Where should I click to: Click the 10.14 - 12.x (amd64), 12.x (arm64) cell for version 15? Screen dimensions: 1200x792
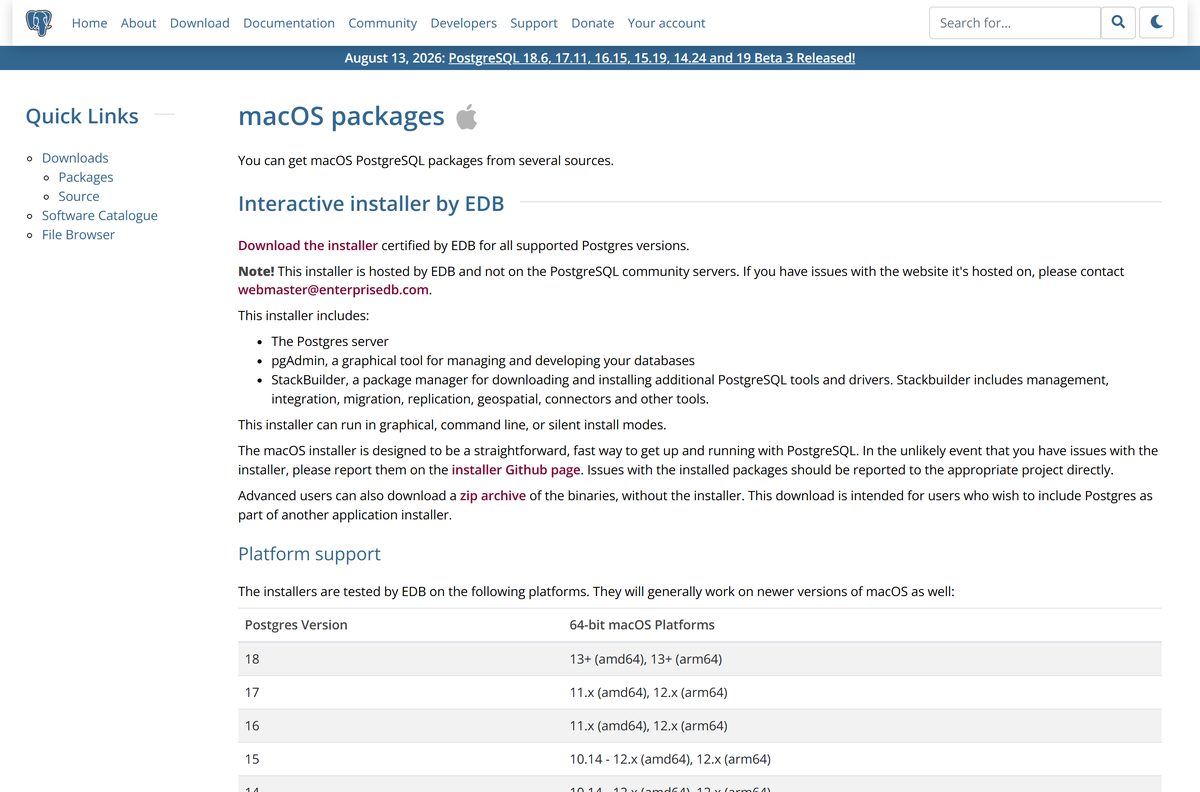(862, 760)
